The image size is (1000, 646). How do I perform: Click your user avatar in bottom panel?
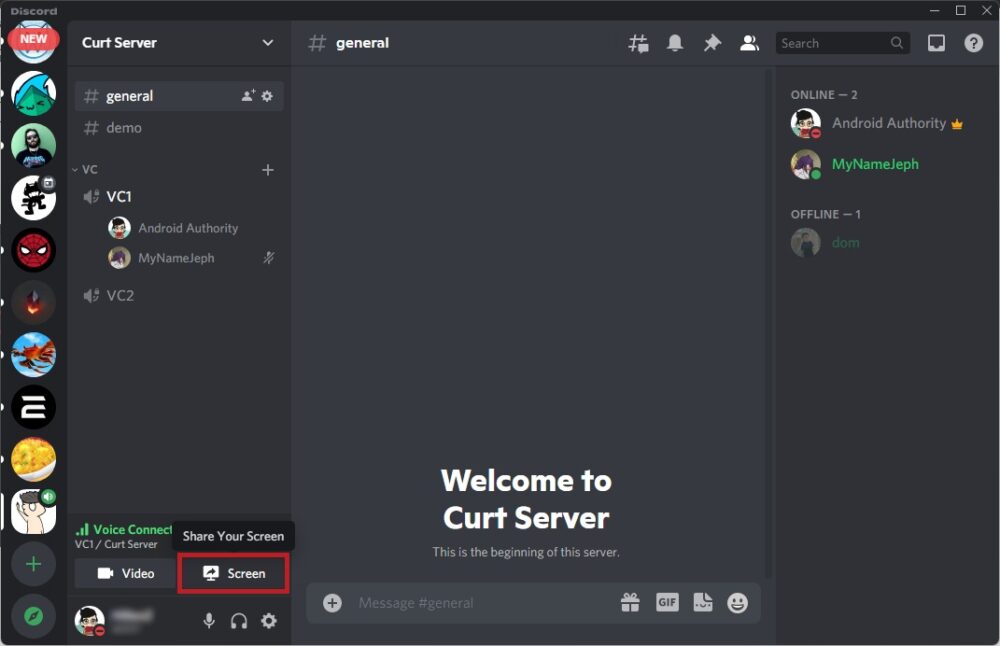click(89, 620)
